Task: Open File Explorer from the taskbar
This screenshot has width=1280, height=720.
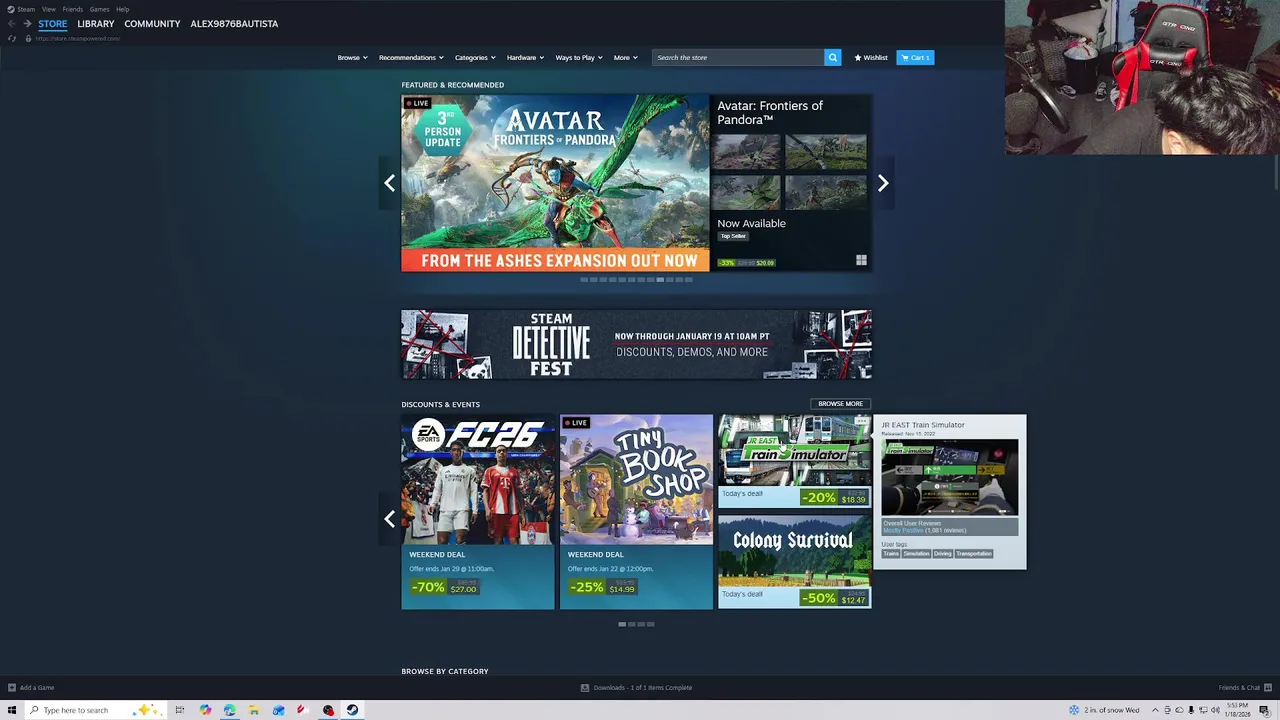Action: [254, 710]
